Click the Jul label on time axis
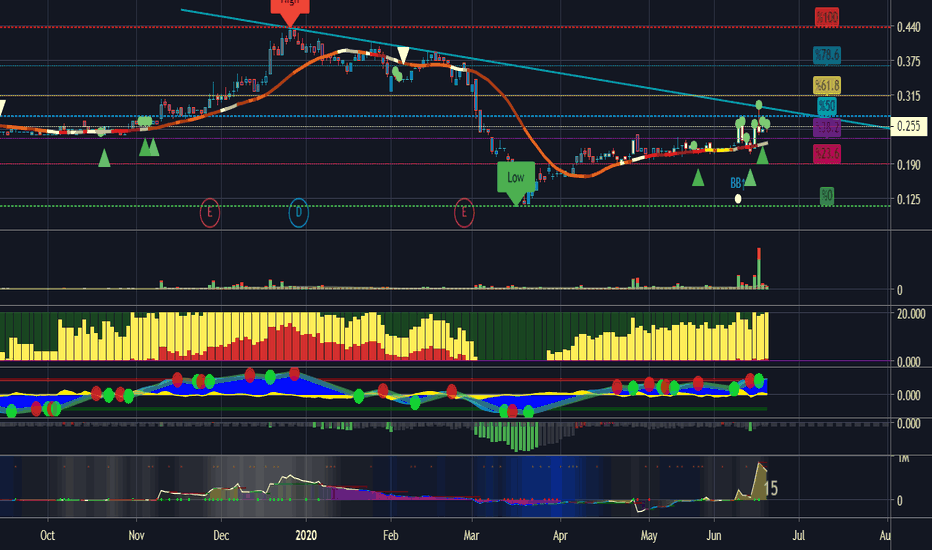Image resolution: width=932 pixels, height=550 pixels. (799, 535)
